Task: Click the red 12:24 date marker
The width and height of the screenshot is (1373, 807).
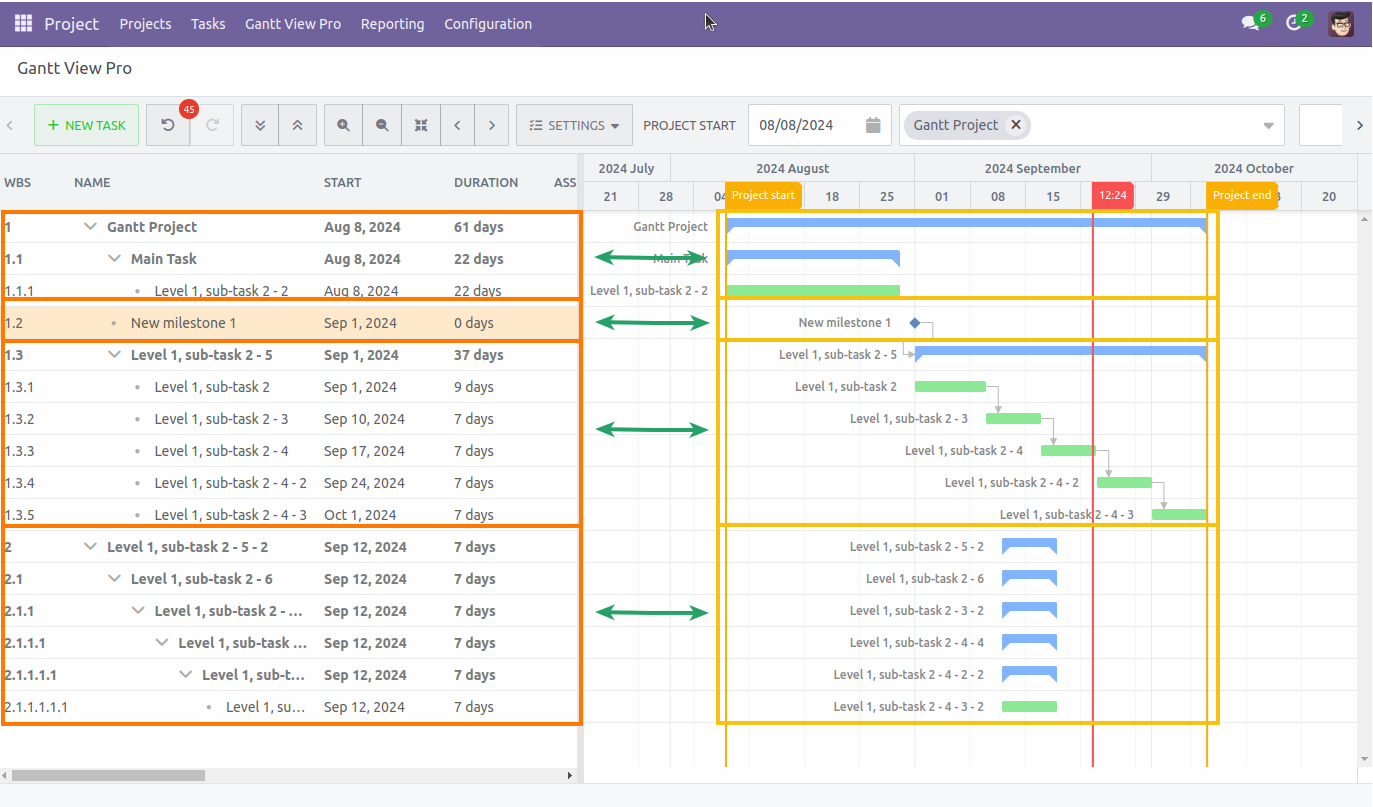Action: (x=1112, y=195)
